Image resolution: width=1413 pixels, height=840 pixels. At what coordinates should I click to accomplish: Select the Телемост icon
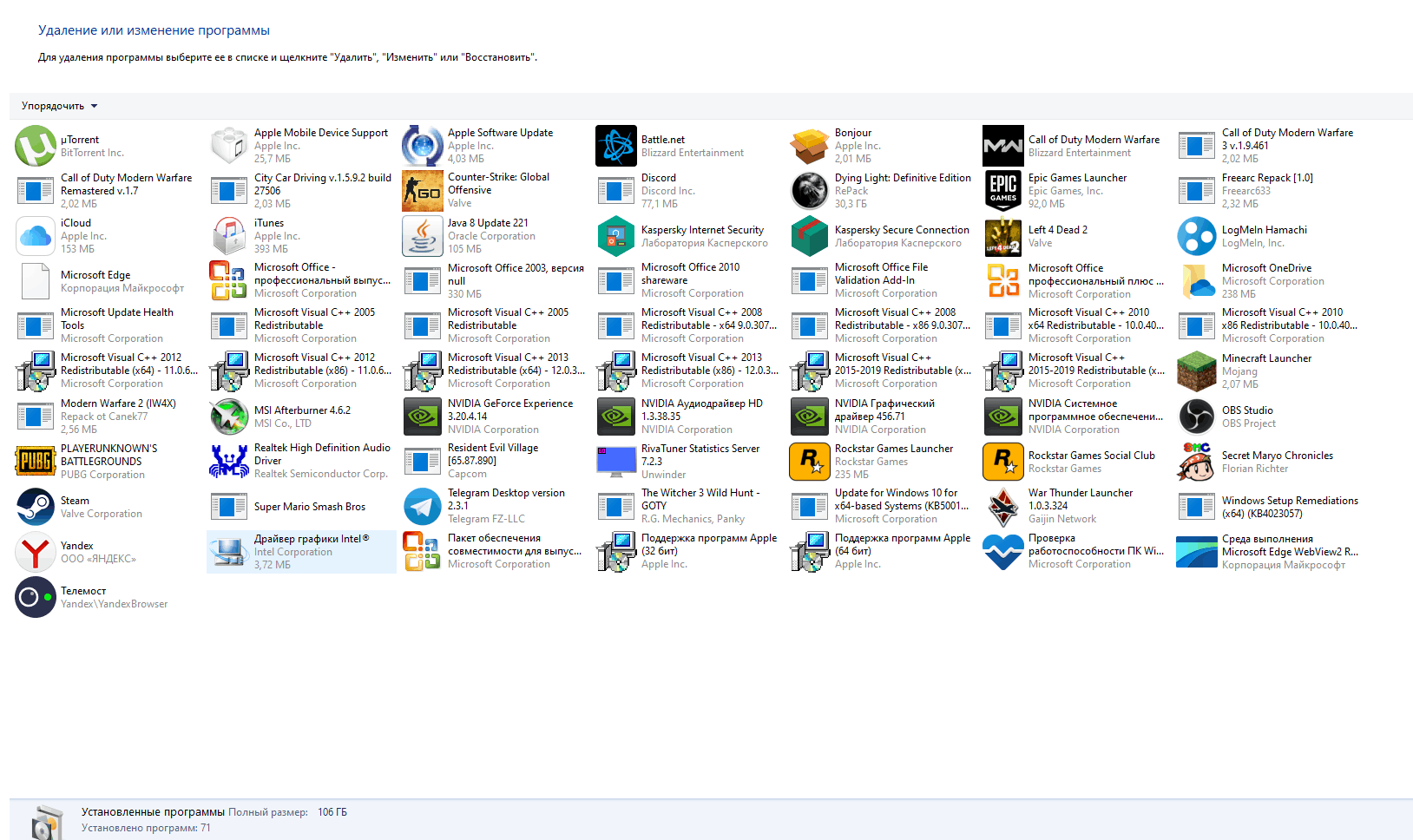coord(36,597)
